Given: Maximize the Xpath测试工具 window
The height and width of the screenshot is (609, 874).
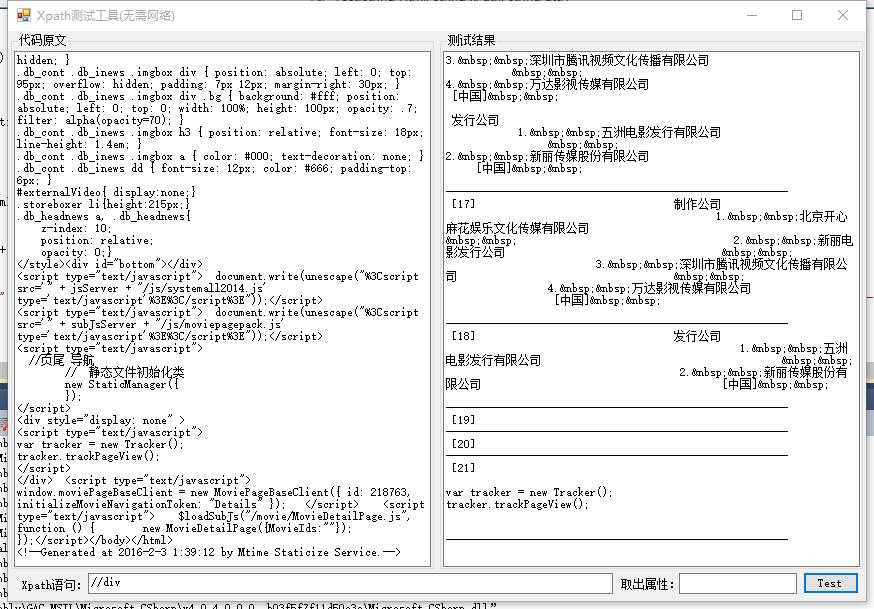Looking at the screenshot, I should [x=797, y=15].
